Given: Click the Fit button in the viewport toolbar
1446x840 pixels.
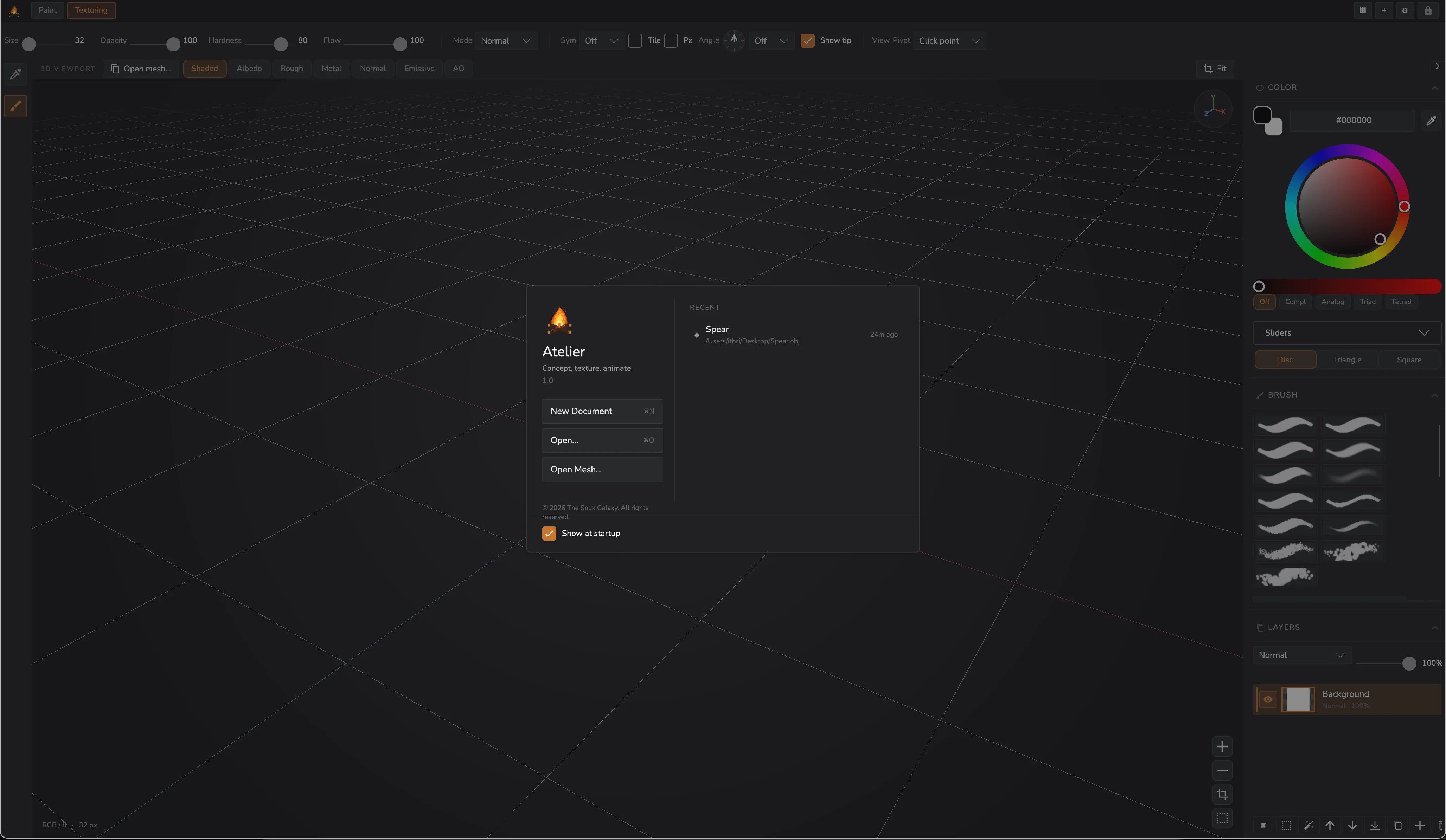Looking at the screenshot, I should 1215,68.
